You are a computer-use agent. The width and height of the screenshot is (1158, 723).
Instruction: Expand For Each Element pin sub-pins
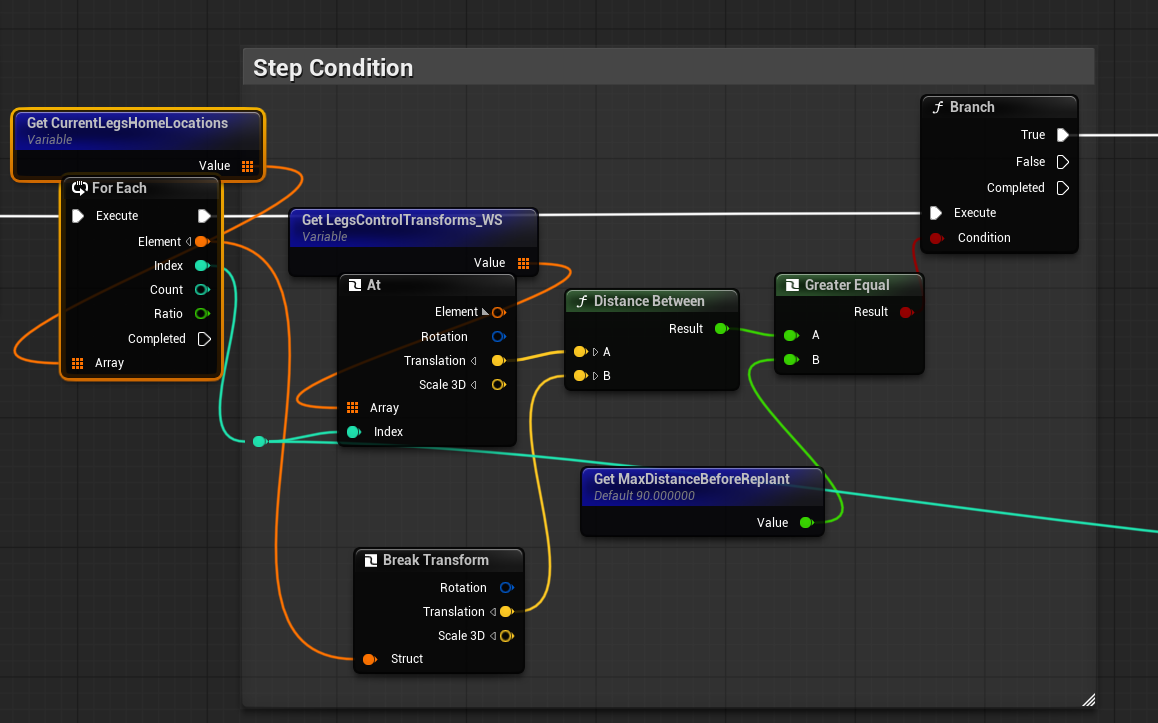click(x=188, y=241)
